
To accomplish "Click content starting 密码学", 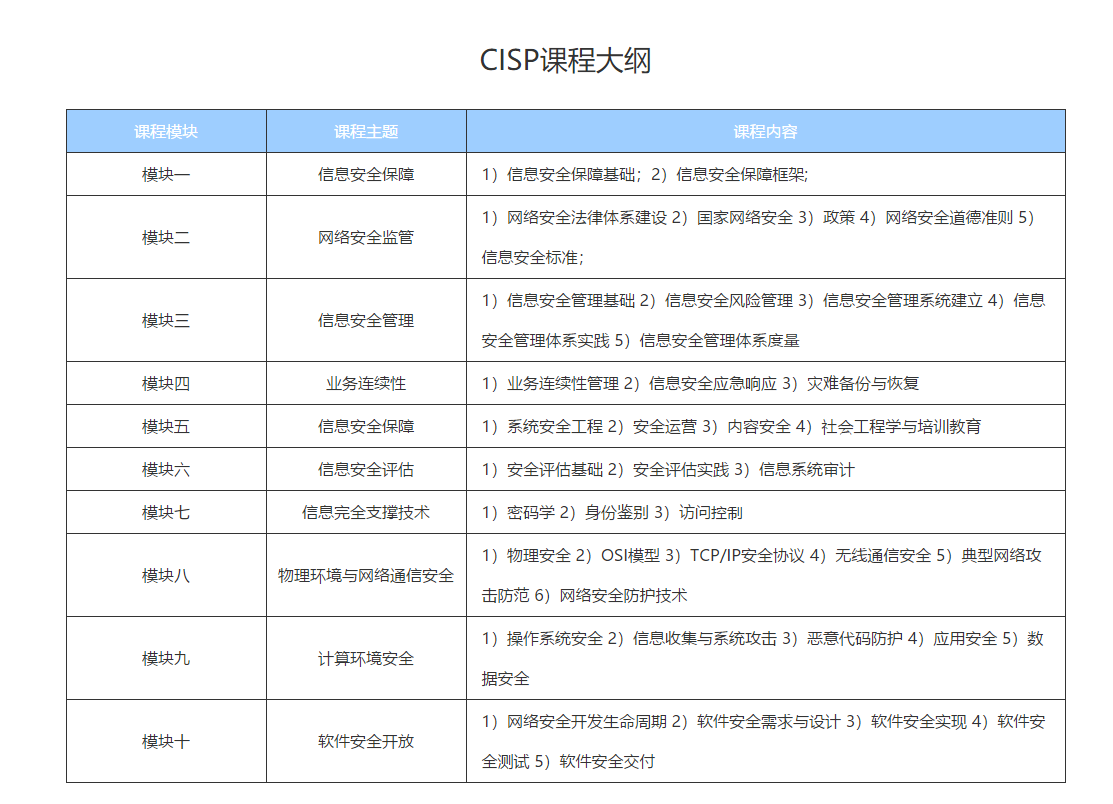I will tap(766, 512).
